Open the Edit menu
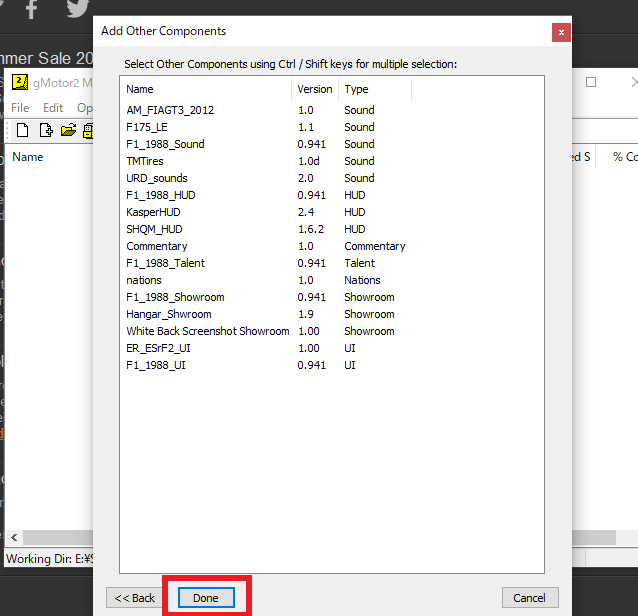The width and height of the screenshot is (638, 616). point(52,107)
